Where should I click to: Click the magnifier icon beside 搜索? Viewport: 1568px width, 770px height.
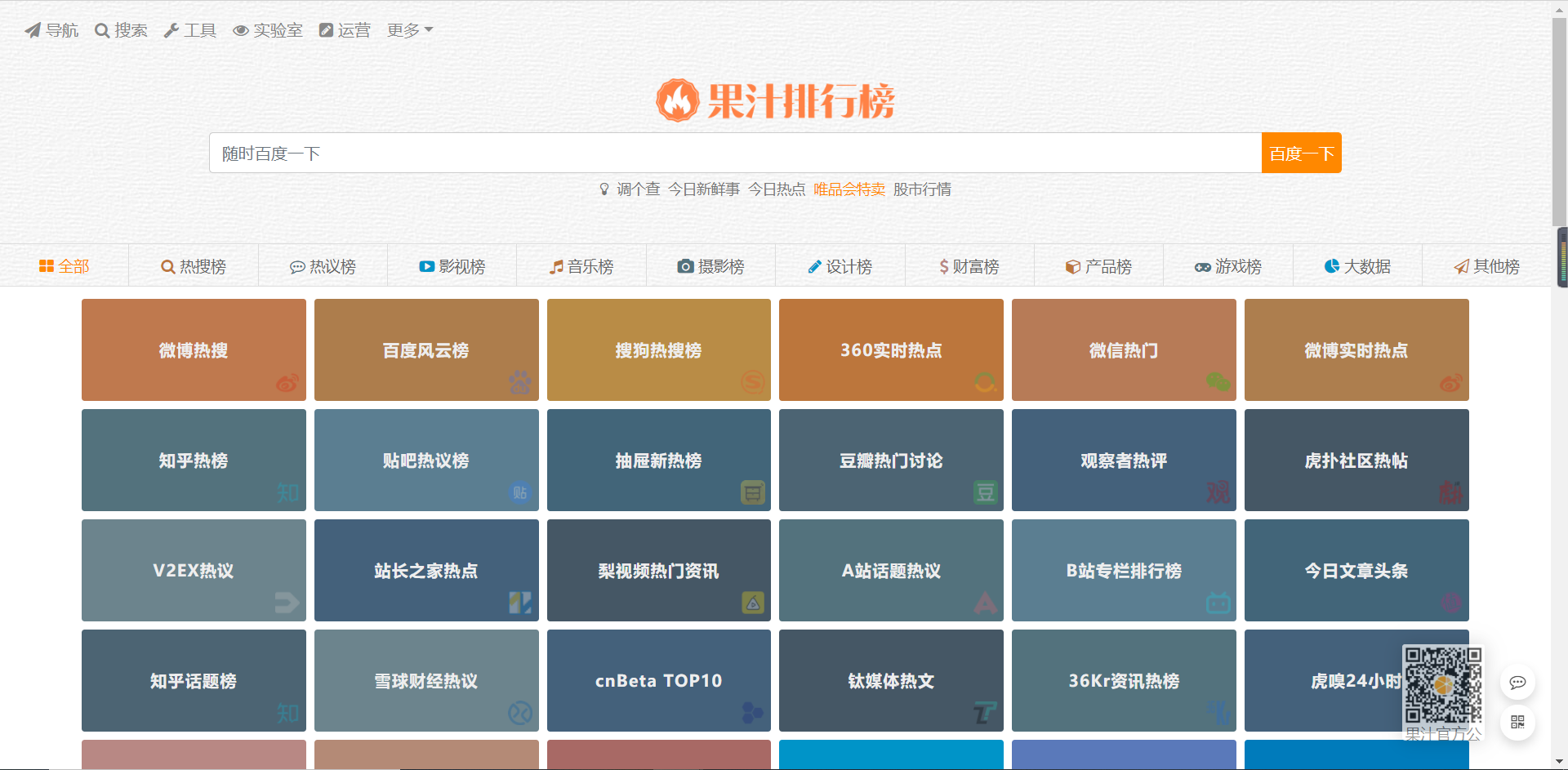pyautogui.click(x=102, y=30)
